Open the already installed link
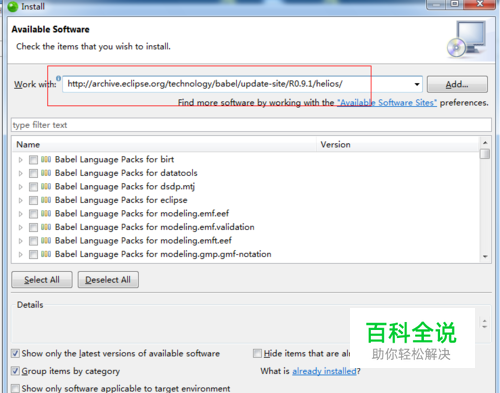 tap(324, 371)
